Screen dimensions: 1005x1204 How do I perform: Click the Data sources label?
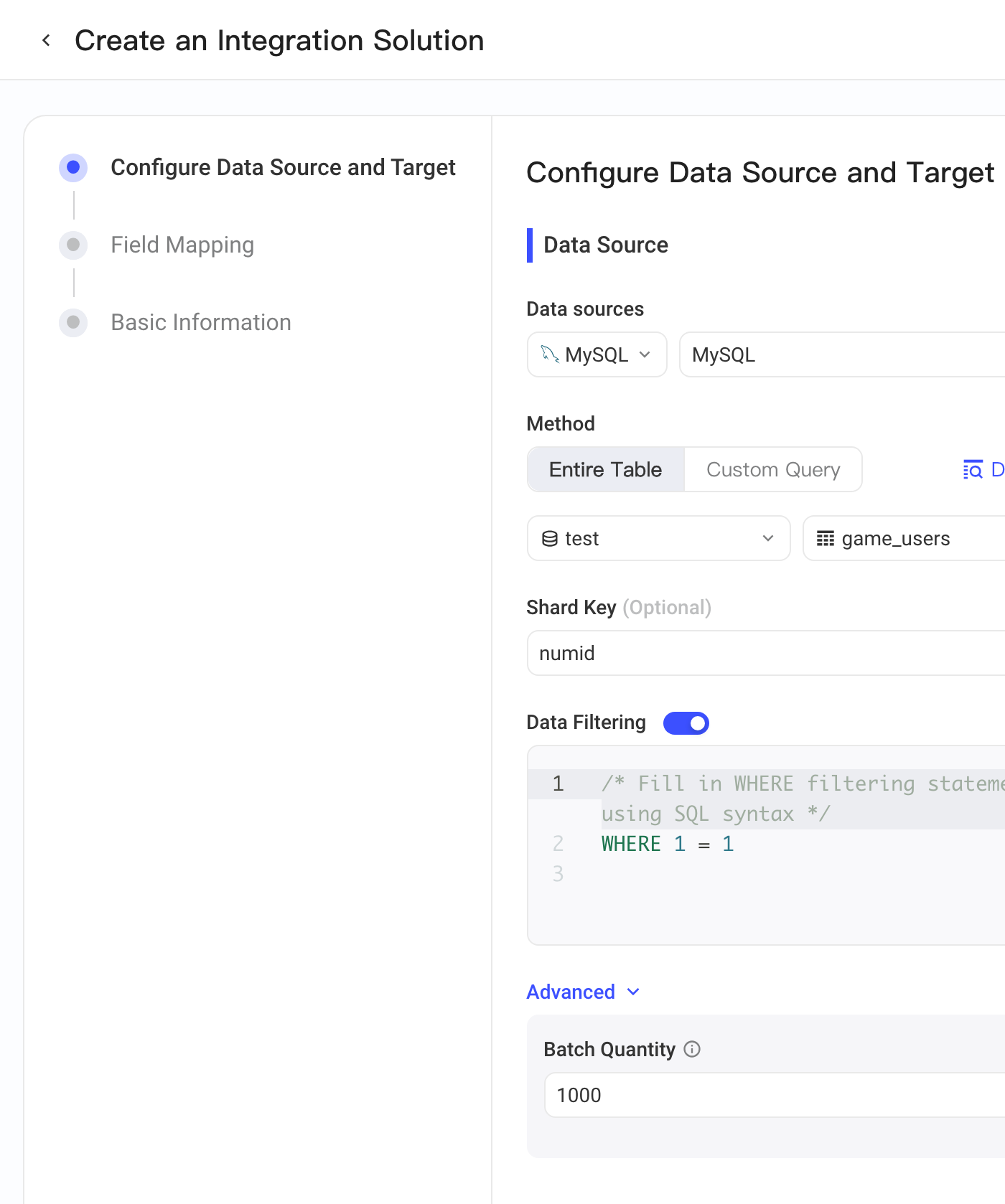pyautogui.click(x=585, y=309)
